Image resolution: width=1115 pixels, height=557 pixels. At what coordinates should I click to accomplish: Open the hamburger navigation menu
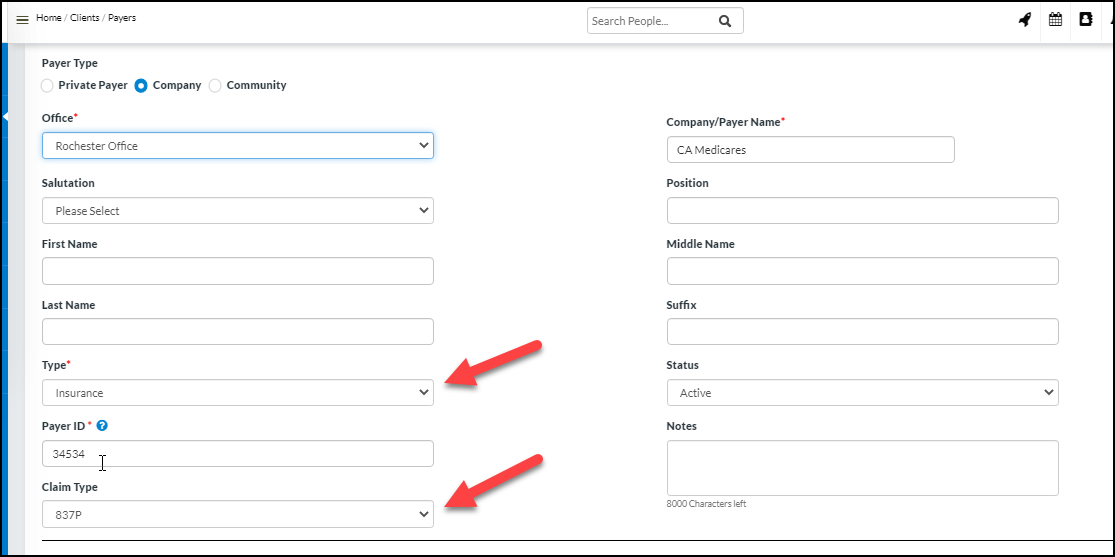pyautogui.click(x=22, y=20)
